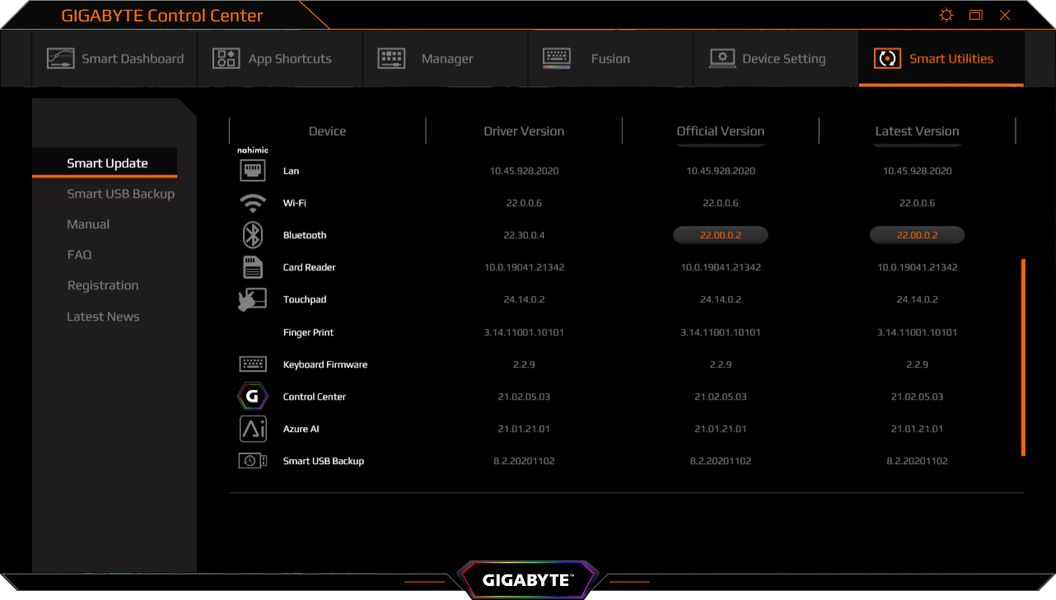Click Bluetooth driver version 22.30.0.4

point(524,235)
